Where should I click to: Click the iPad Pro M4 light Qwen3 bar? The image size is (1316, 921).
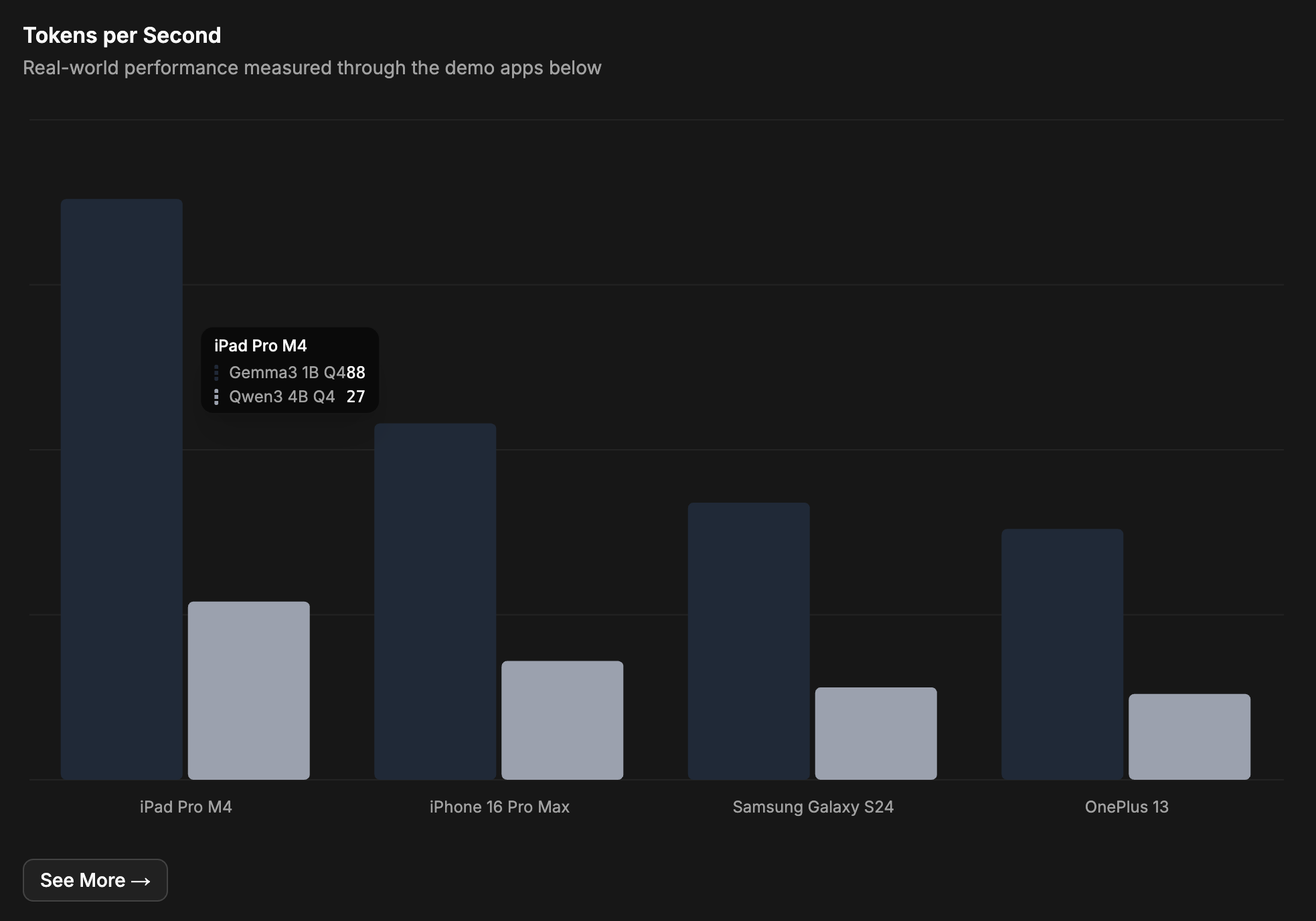[x=249, y=690]
